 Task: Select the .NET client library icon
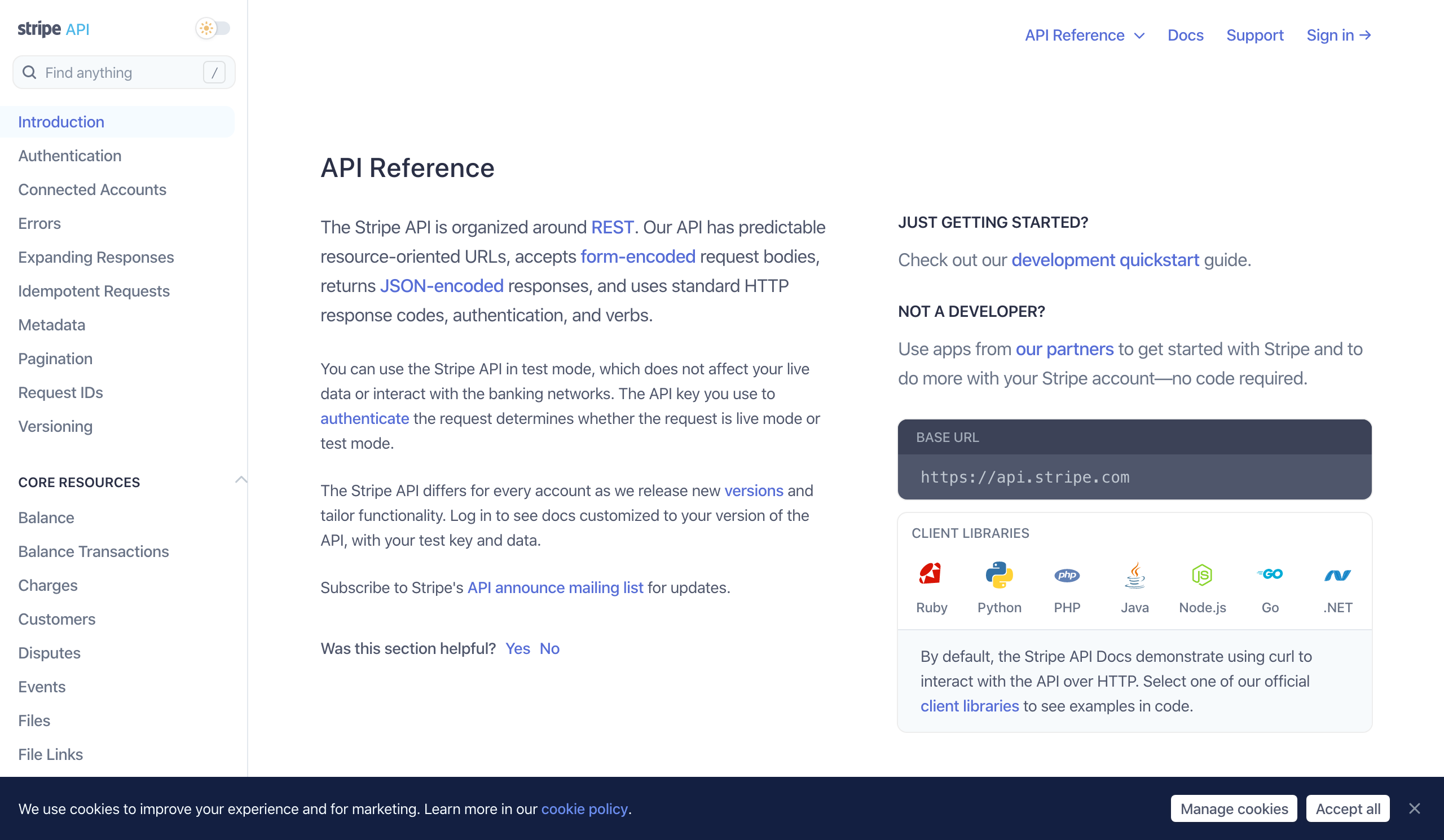click(1337, 575)
